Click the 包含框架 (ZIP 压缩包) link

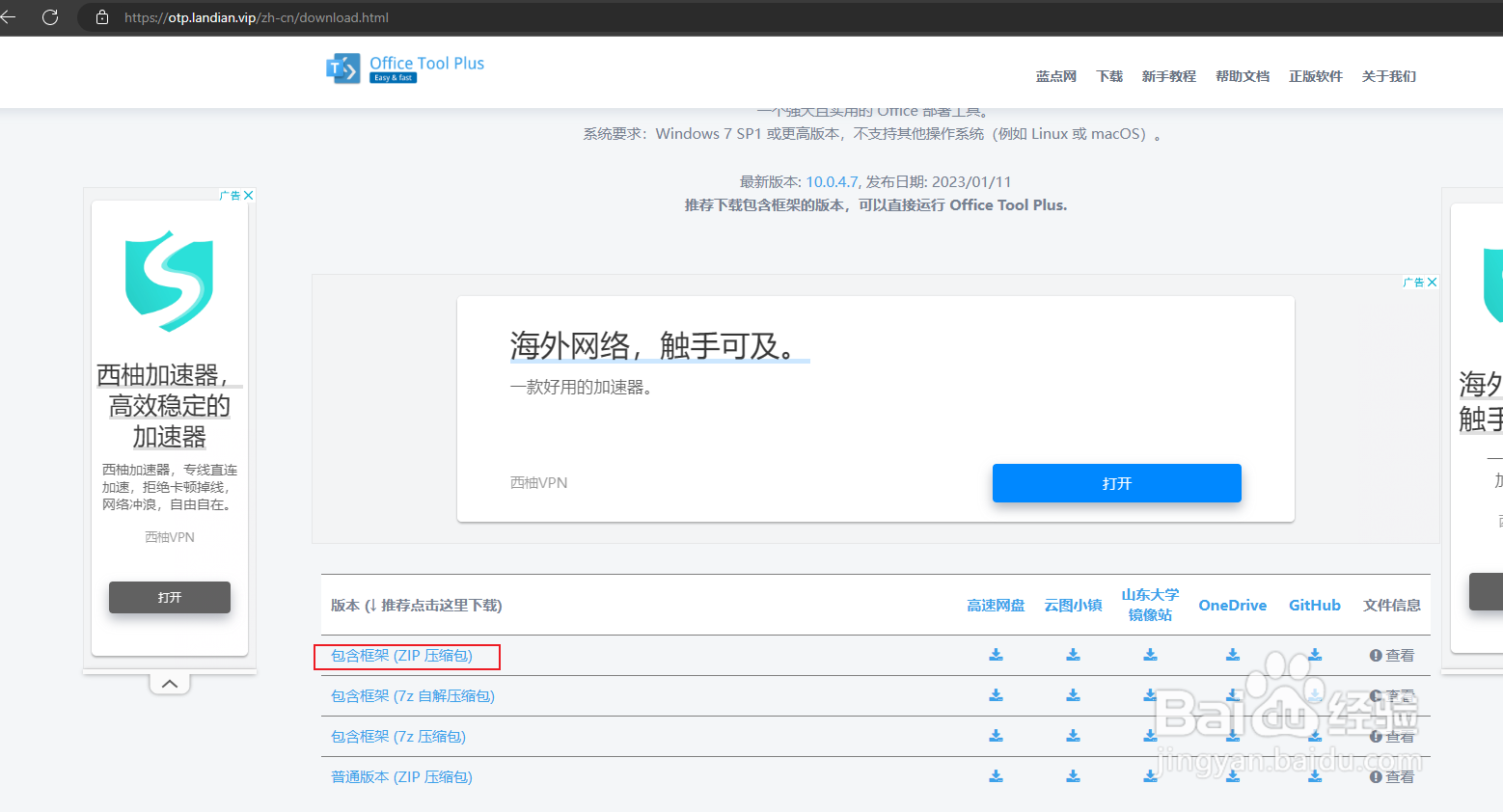(402, 656)
